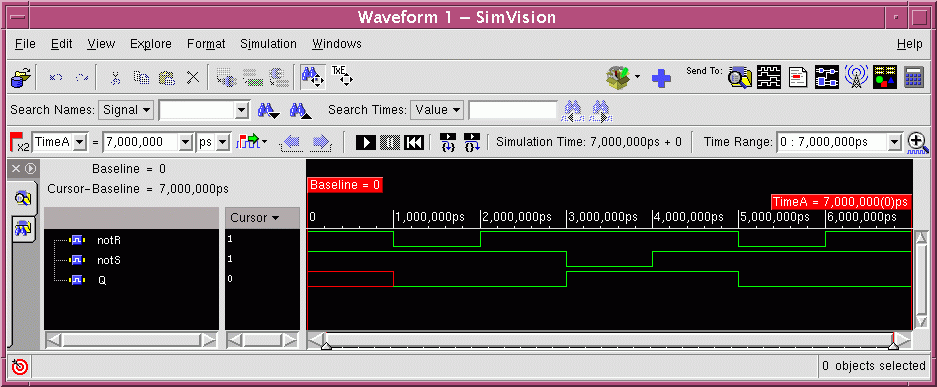
Task: Click the calculator icon in Send To
Action: [x=914, y=77]
